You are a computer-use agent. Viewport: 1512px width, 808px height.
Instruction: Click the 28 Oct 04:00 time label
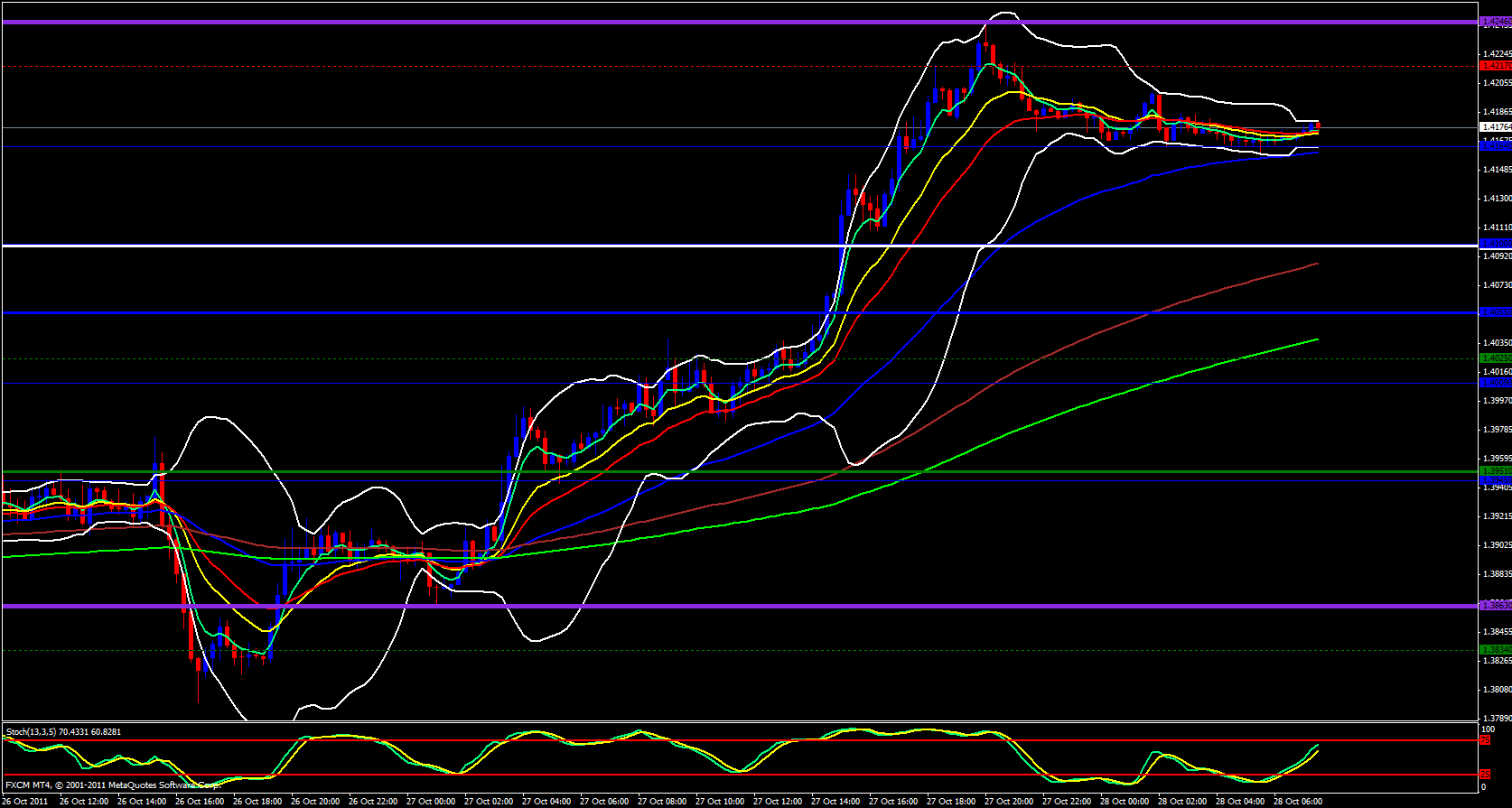coord(1240,802)
